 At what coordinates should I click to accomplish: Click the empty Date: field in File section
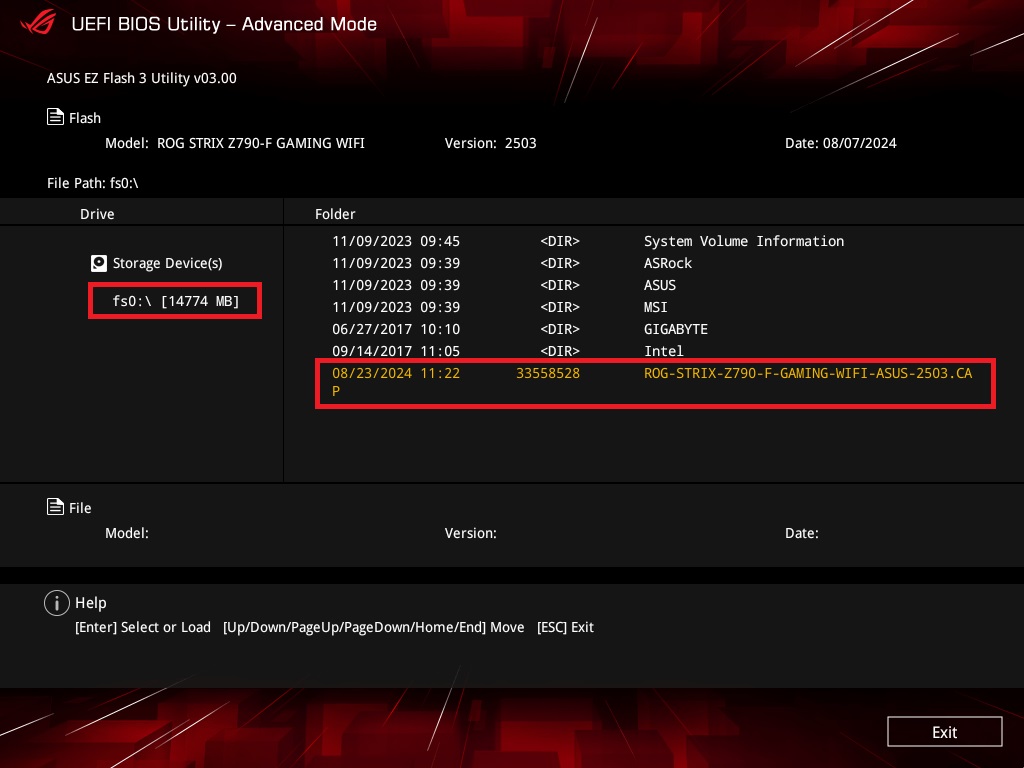[x=802, y=533]
